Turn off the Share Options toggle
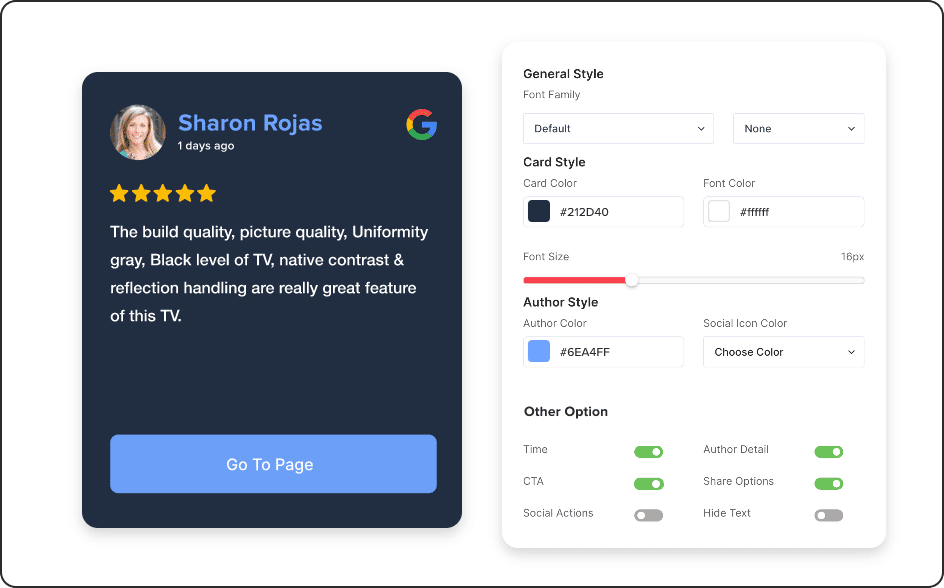The height and width of the screenshot is (588, 944). click(x=828, y=484)
